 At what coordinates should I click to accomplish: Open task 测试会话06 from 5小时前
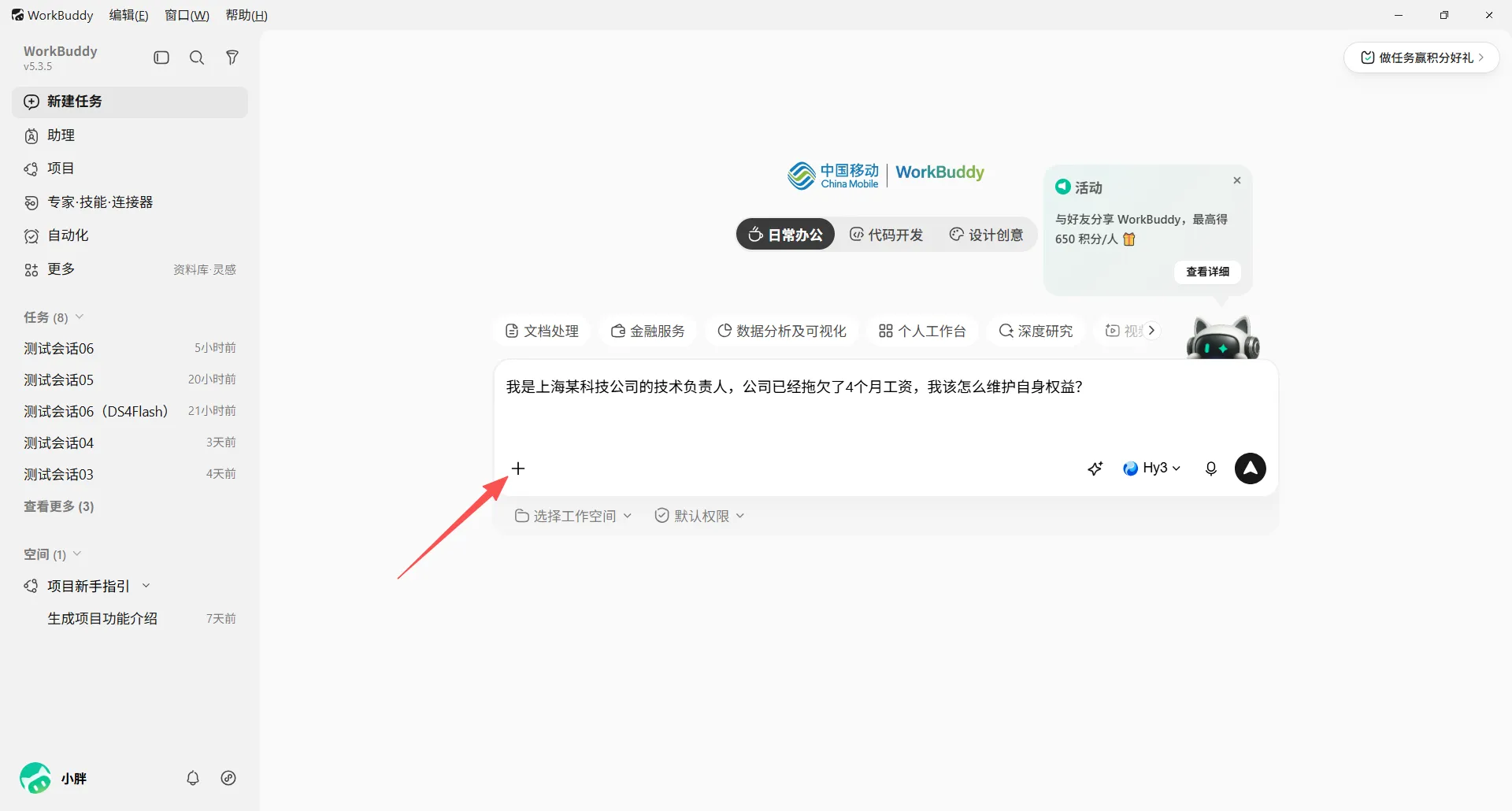pos(130,348)
